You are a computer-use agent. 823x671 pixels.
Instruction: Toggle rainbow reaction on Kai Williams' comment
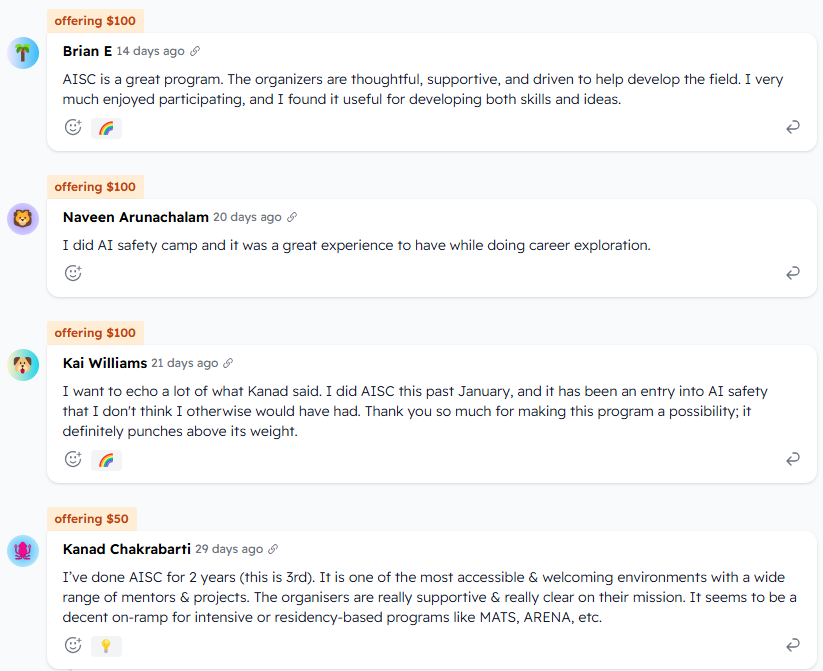(x=106, y=460)
